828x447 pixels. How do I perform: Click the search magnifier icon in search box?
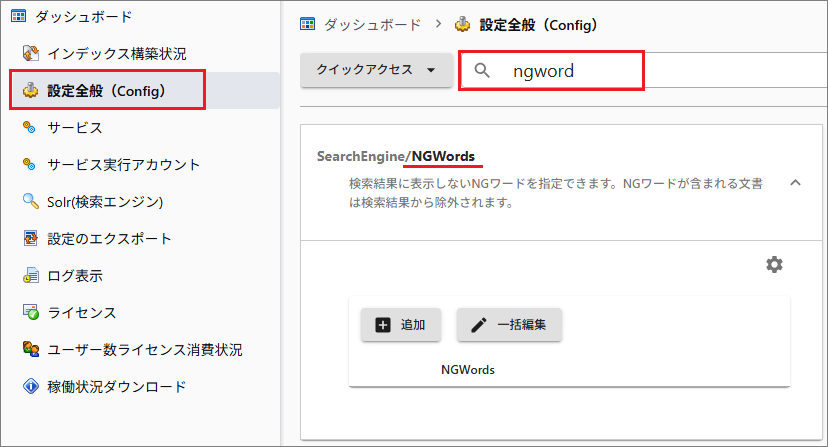point(483,71)
